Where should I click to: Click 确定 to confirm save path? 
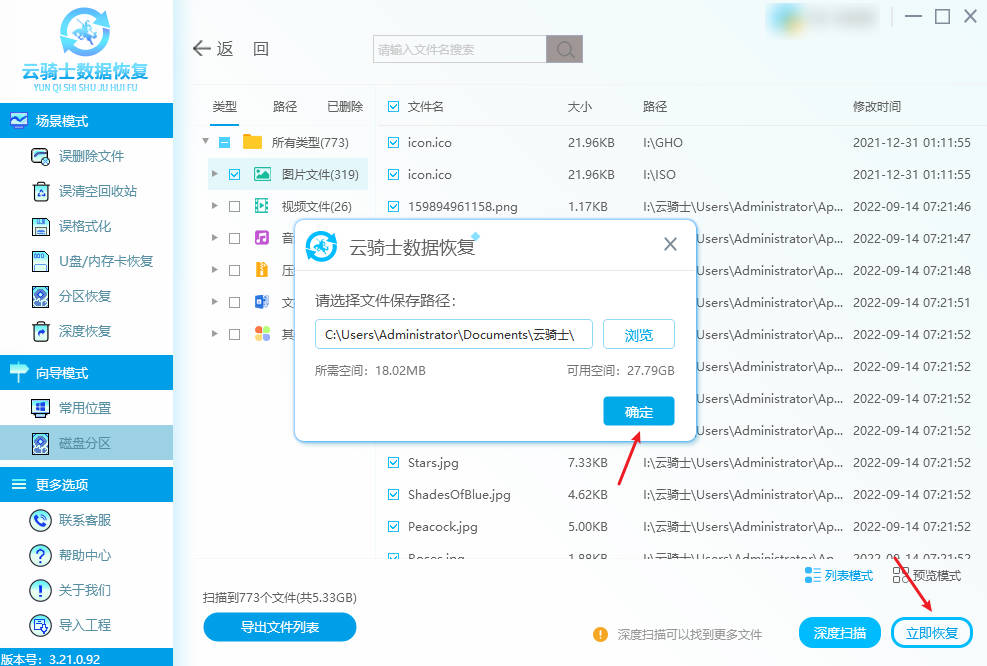tap(638, 412)
